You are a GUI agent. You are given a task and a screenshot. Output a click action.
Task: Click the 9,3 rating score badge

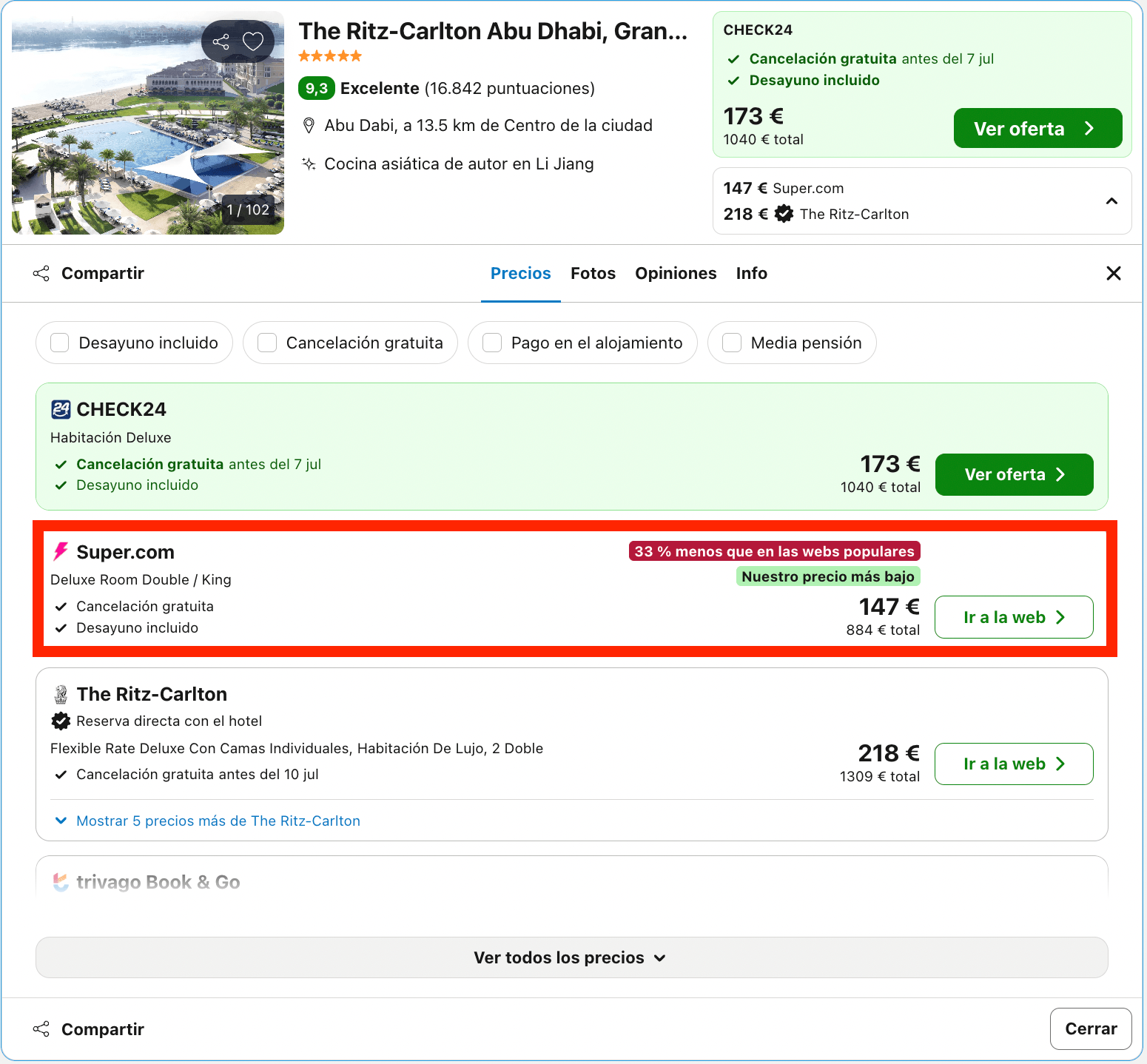tap(317, 89)
